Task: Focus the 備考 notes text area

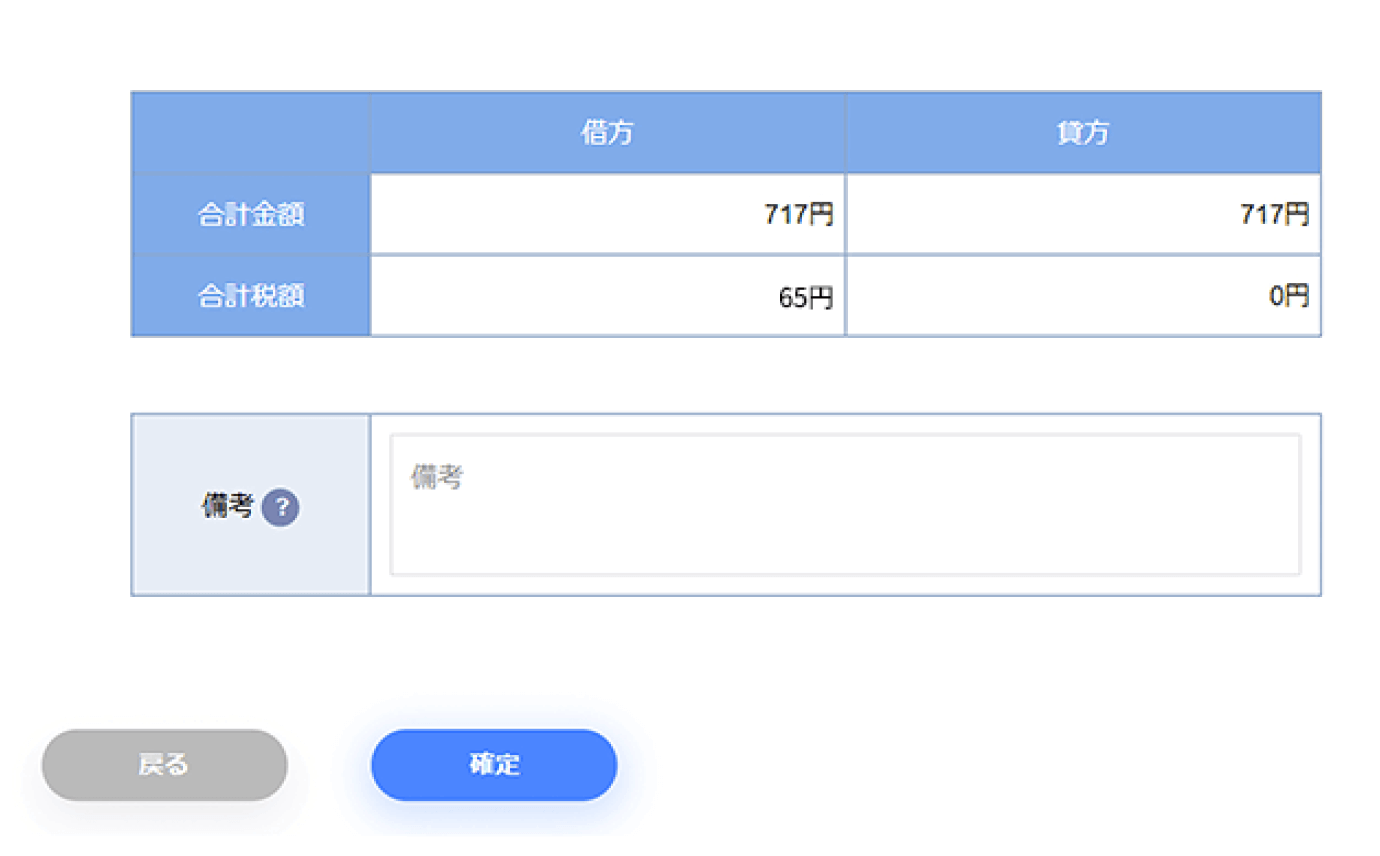Action: coord(845,504)
